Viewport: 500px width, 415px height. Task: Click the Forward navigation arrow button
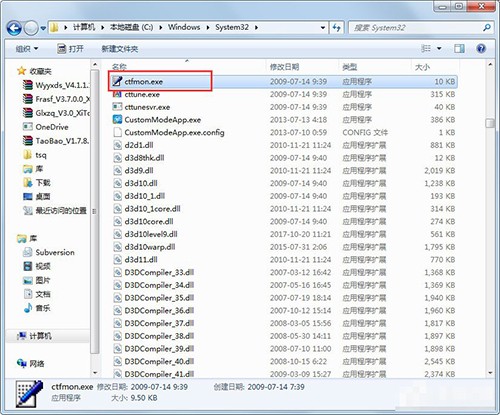31,28
